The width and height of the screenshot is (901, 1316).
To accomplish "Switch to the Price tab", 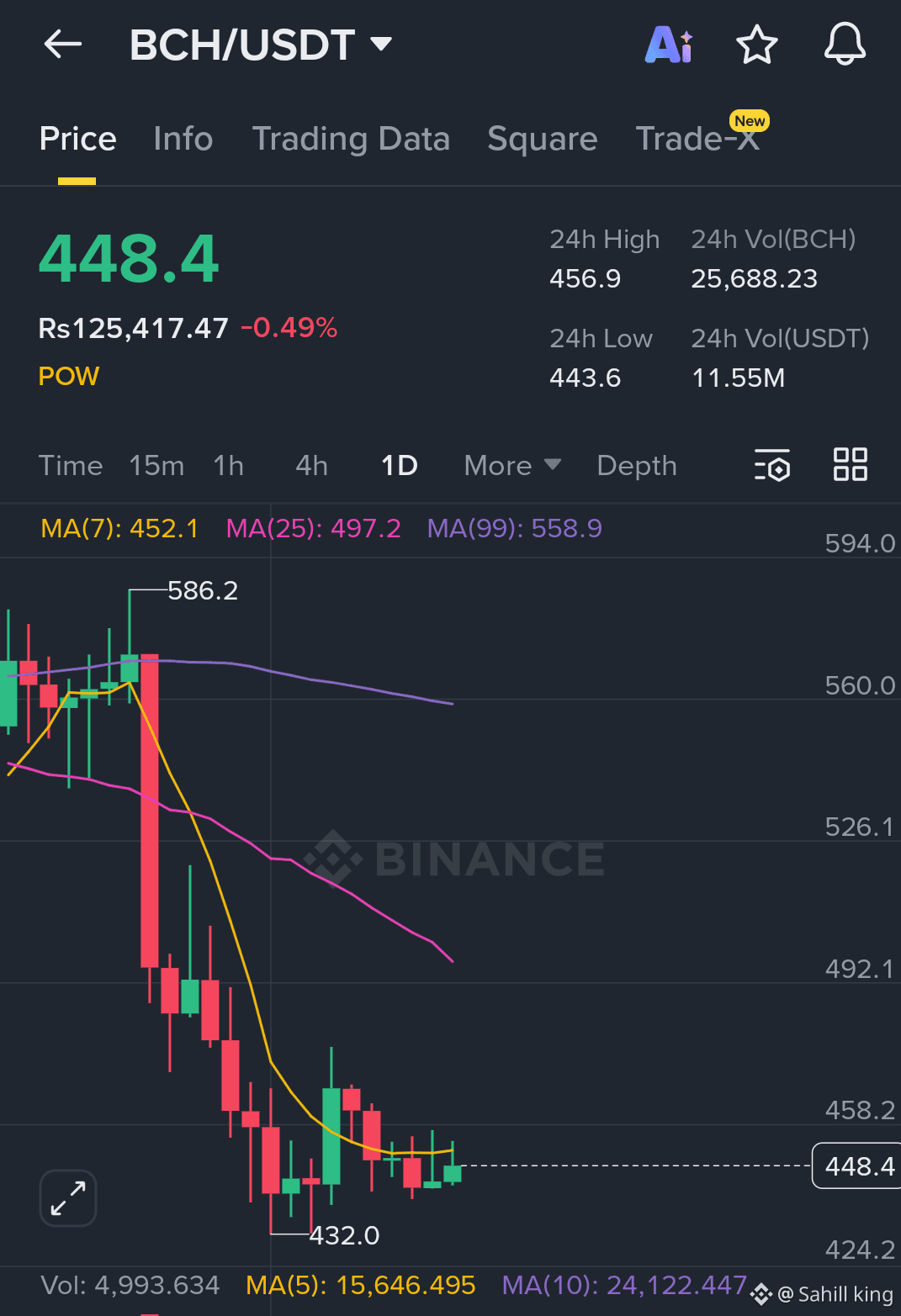I will tap(77, 139).
